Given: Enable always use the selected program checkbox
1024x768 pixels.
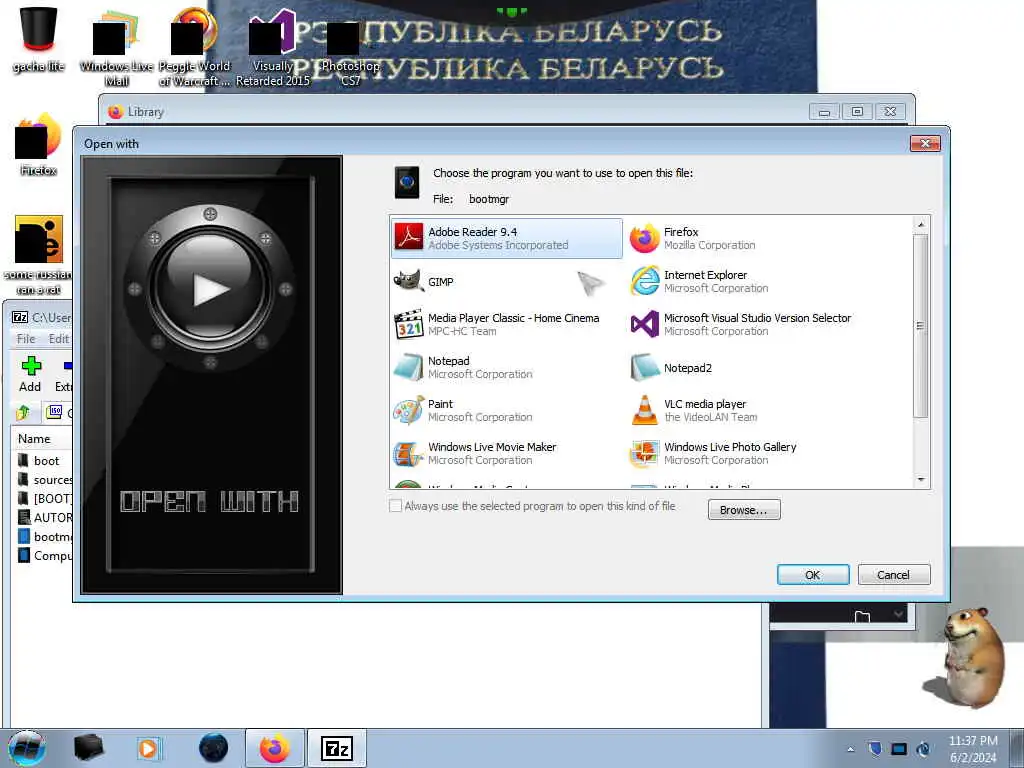Looking at the screenshot, I should tap(395, 506).
